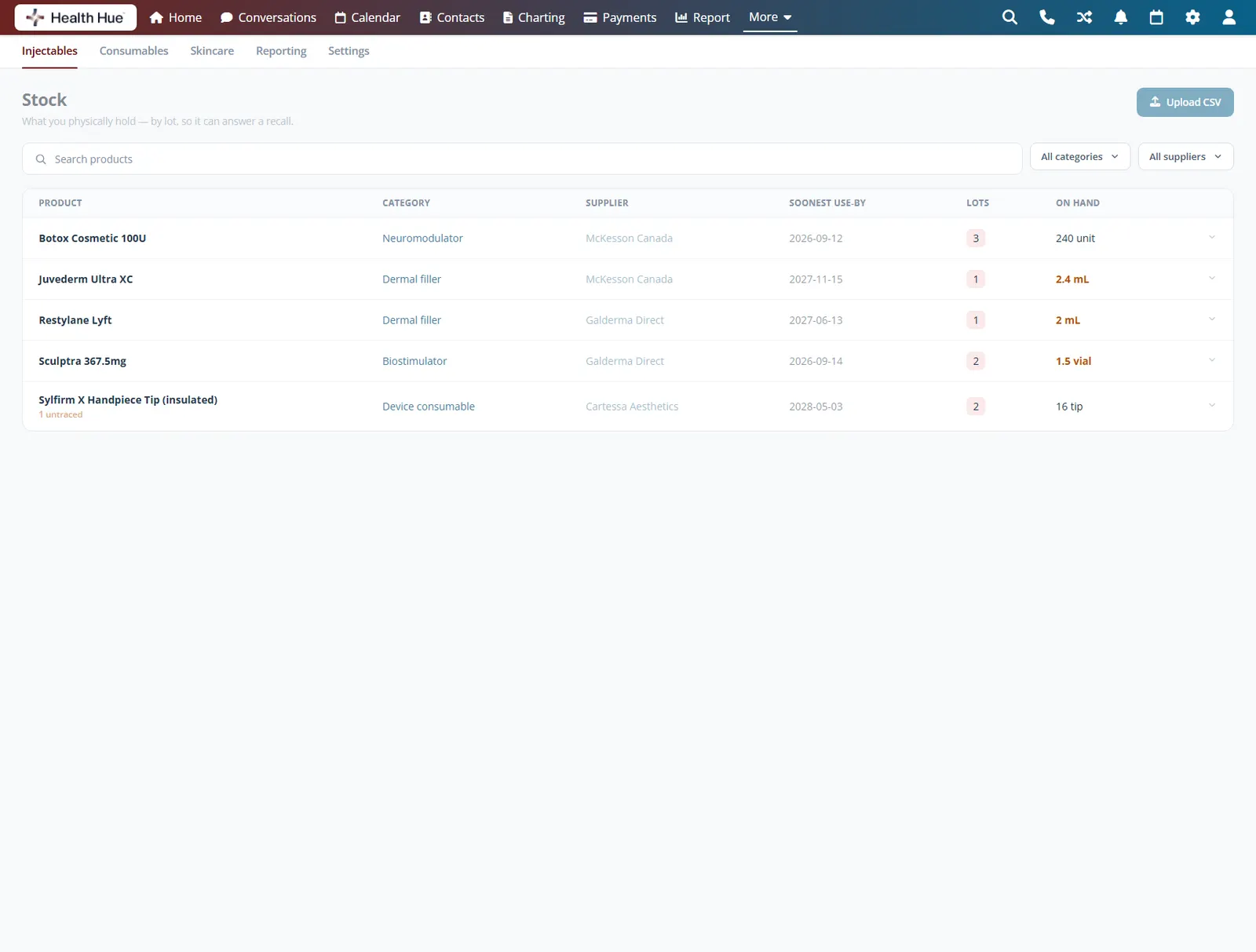
Task: Click Sylfirm X Handpiece Tip (insulated) name
Action: [x=128, y=399]
